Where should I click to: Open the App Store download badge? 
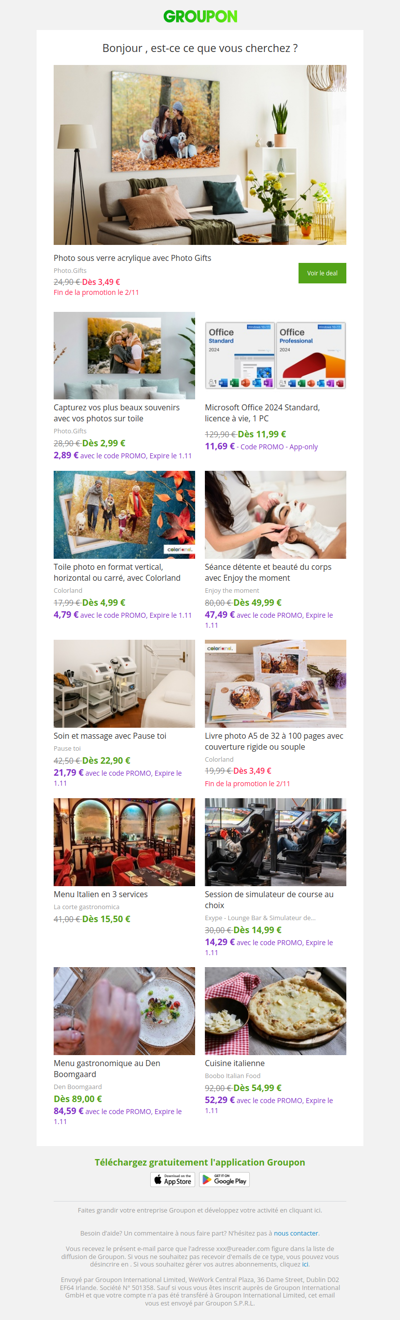[173, 1180]
